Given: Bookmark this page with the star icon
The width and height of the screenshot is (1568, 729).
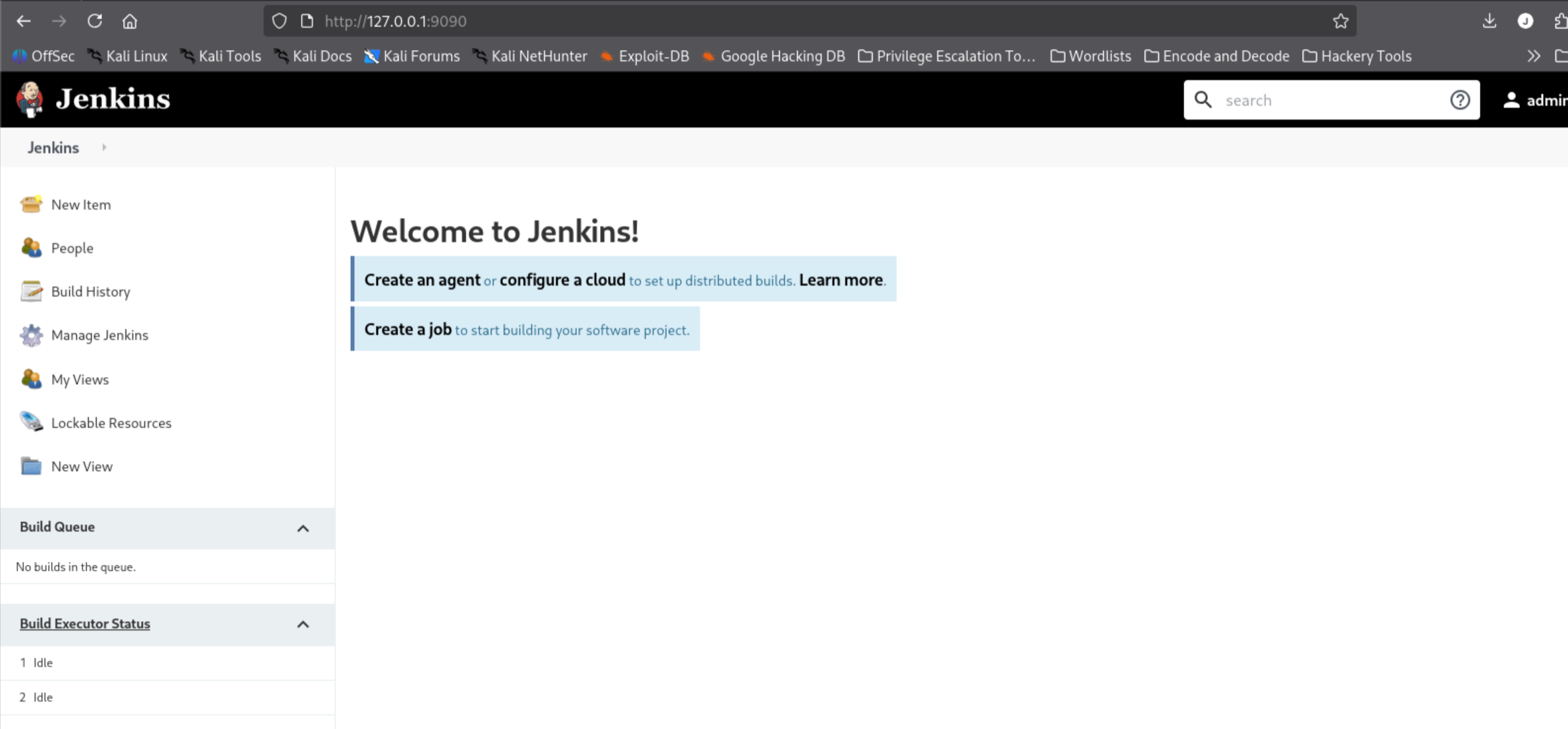Looking at the screenshot, I should 1341,21.
